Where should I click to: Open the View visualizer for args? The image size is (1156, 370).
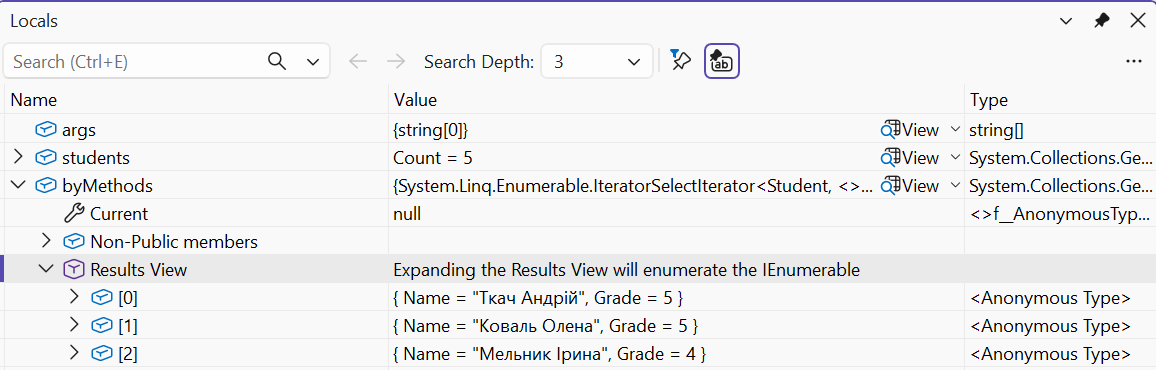pyautogui.click(x=910, y=130)
